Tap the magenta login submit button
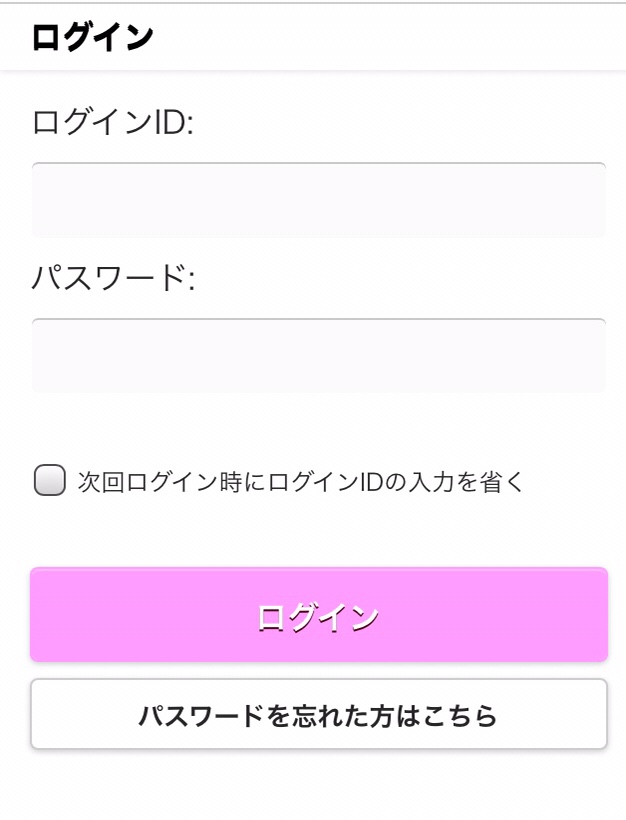 point(318,615)
